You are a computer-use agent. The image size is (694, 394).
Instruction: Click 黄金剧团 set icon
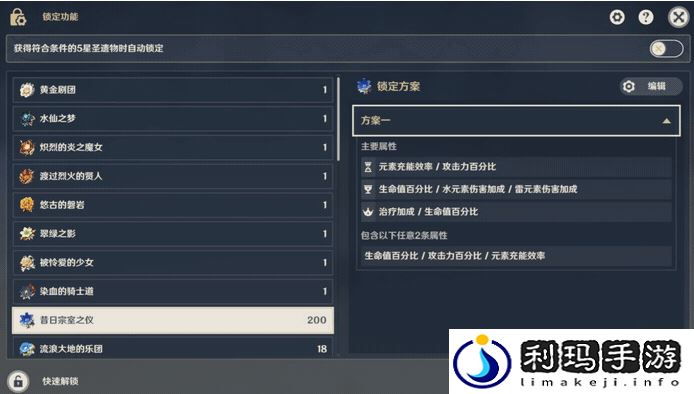(x=27, y=90)
